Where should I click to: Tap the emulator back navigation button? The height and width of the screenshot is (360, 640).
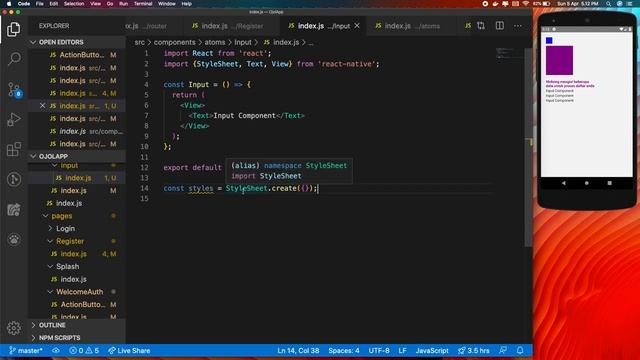pos(564,183)
